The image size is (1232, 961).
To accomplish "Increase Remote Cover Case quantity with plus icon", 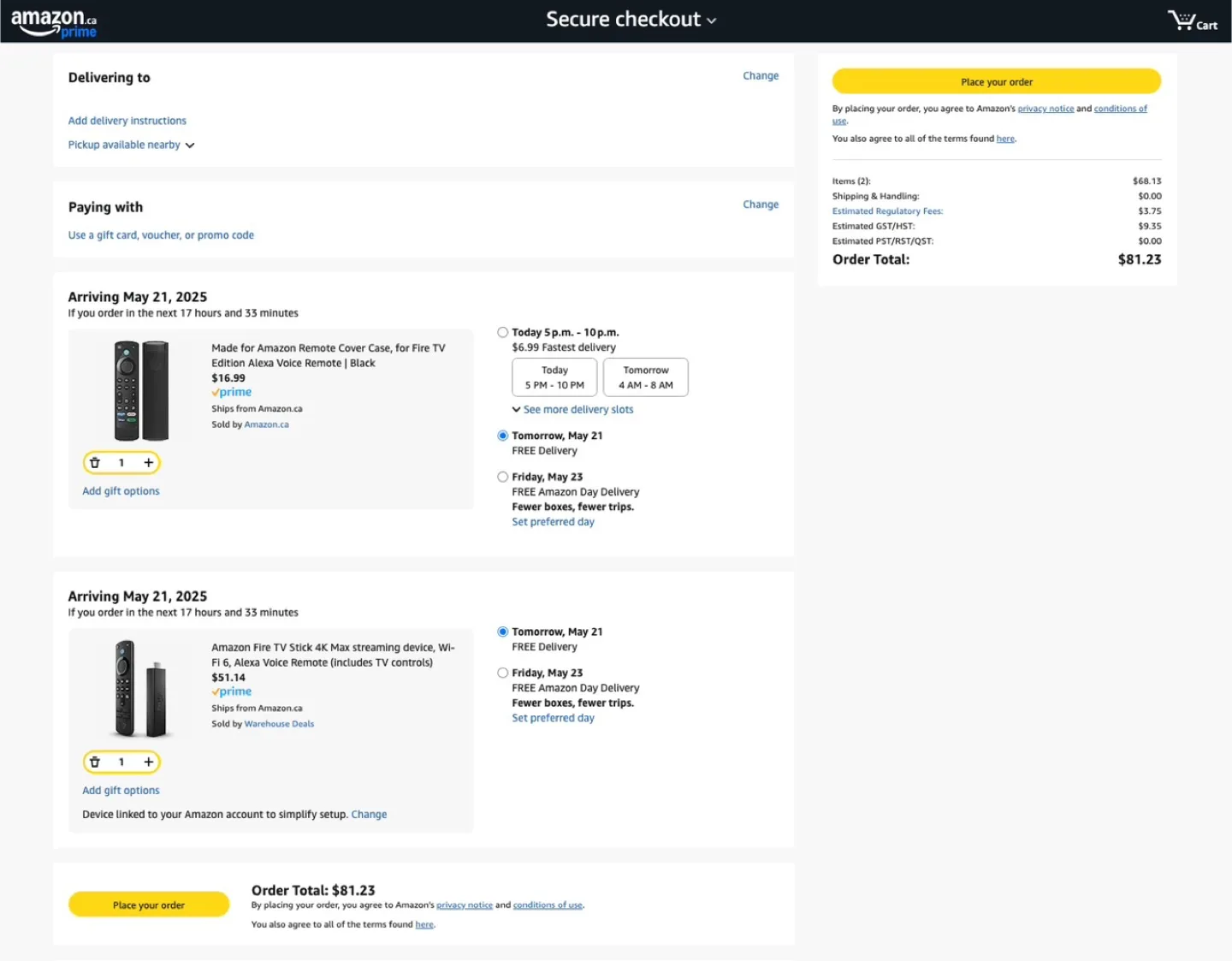I will tap(149, 463).
